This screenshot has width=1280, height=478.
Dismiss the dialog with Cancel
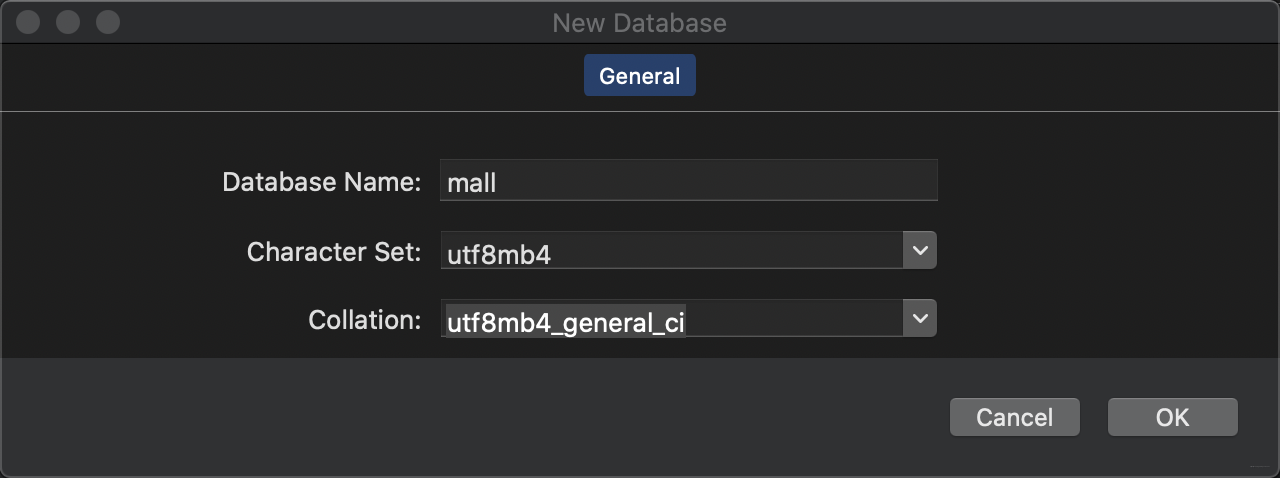pos(1015,417)
